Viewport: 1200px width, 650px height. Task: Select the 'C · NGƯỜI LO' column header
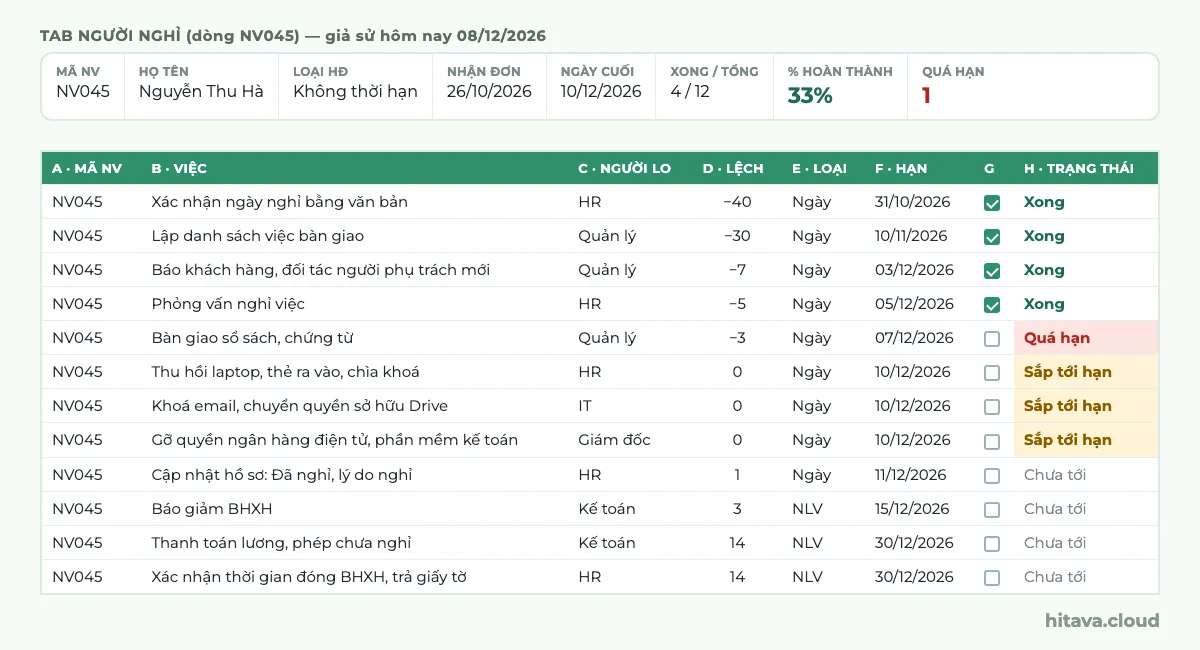click(x=624, y=168)
